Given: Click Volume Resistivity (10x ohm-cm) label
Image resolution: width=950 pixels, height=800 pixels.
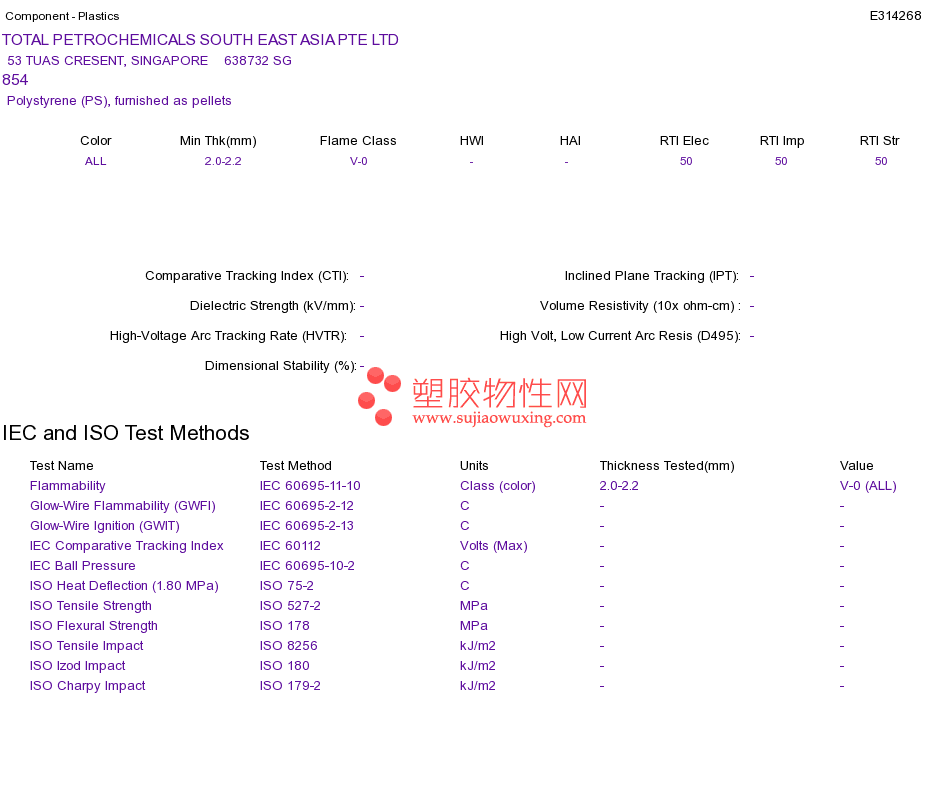Looking at the screenshot, I should [x=640, y=305].
